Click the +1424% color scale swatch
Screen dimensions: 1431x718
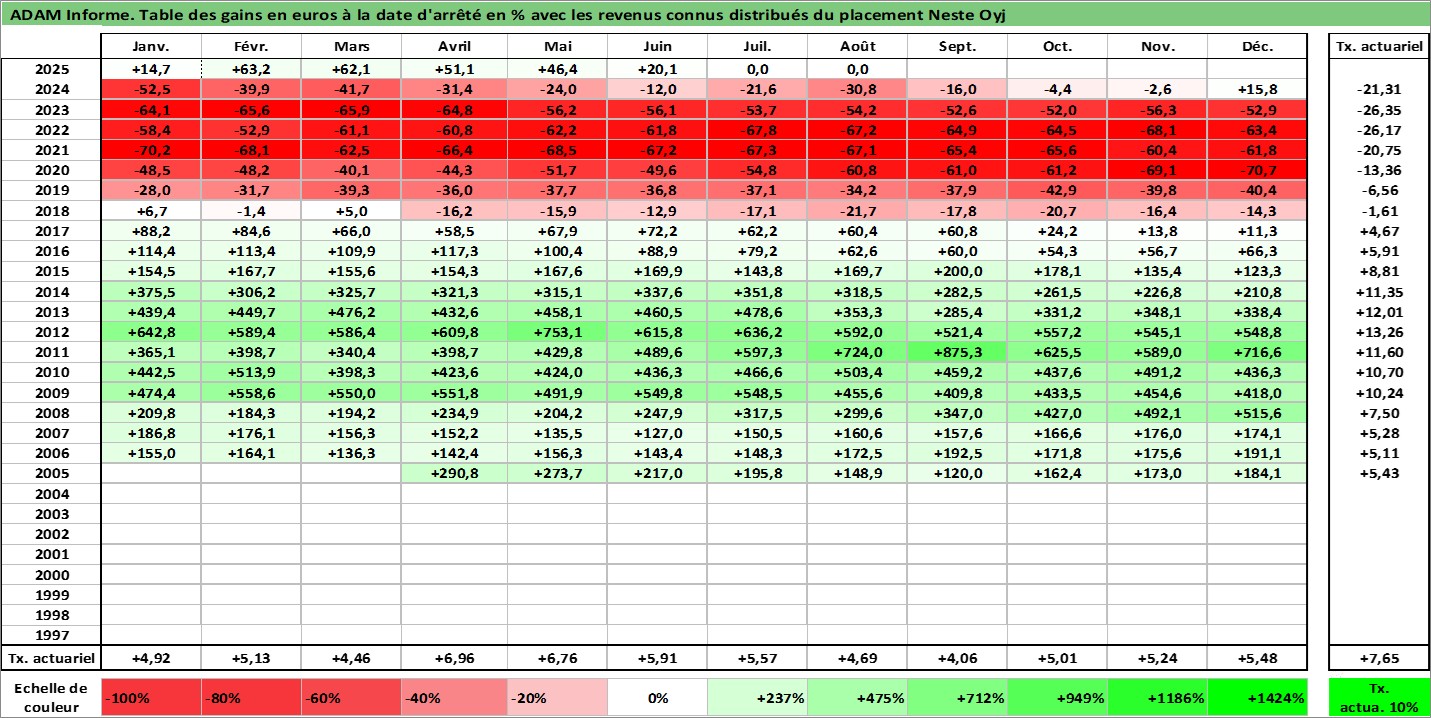[1257, 698]
